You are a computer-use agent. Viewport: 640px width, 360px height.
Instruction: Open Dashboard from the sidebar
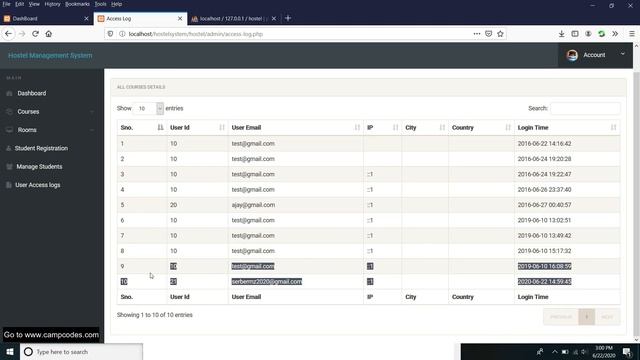[x=32, y=93]
